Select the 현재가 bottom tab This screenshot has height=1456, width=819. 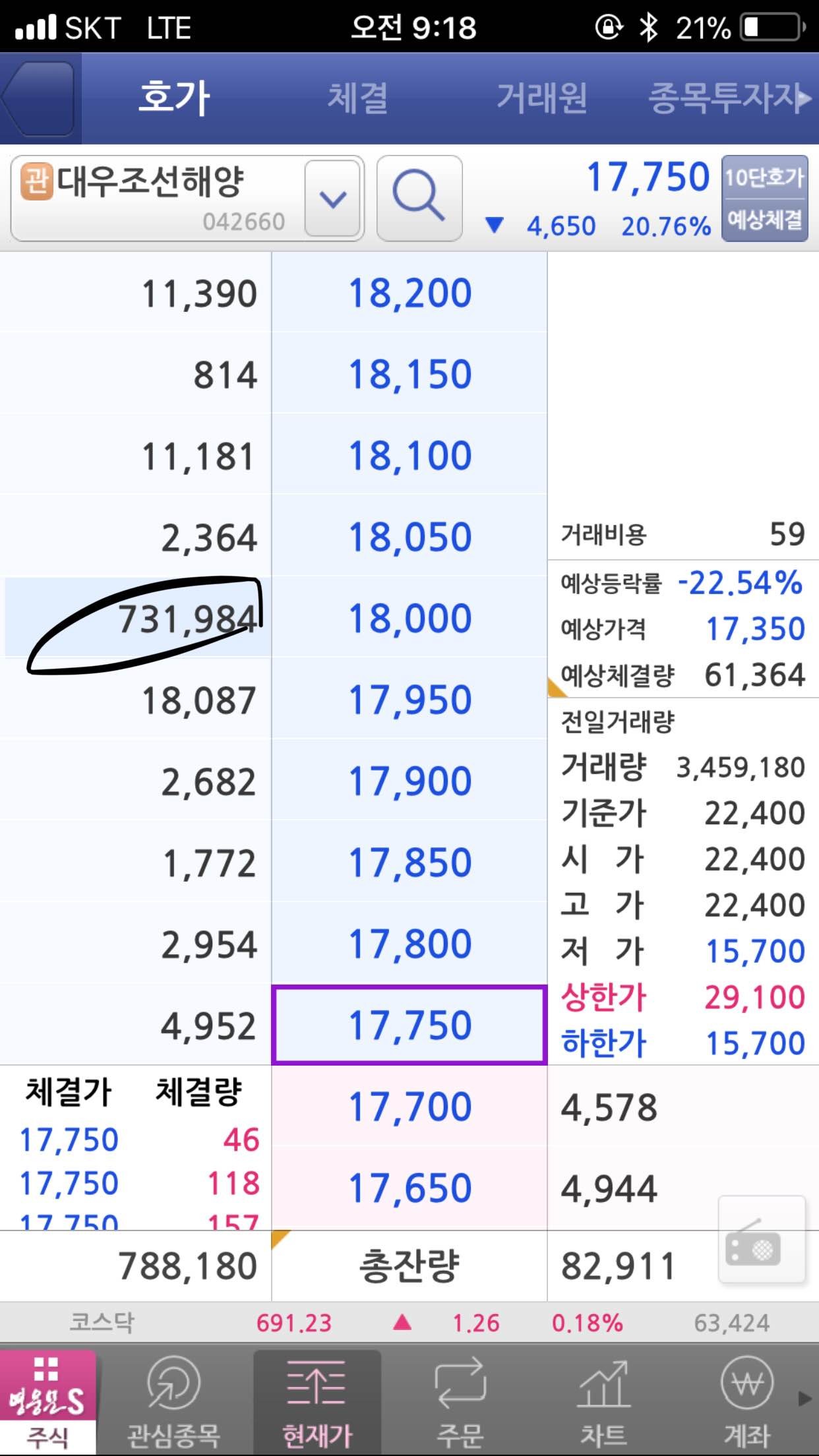tap(317, 1401)
